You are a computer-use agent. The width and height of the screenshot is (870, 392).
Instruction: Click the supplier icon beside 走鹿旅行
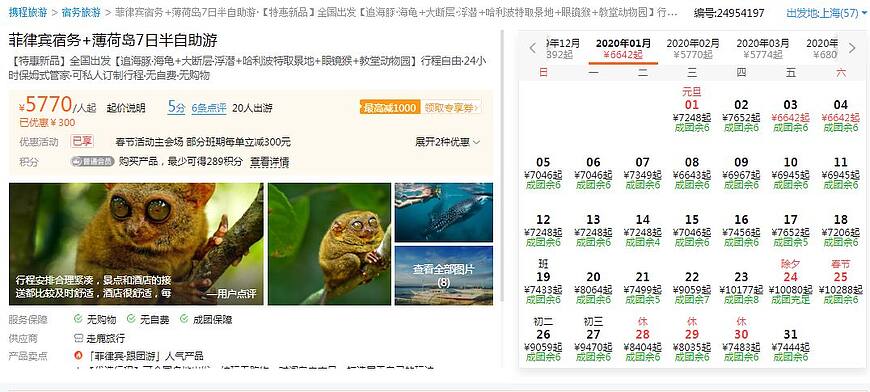(78, 338)
